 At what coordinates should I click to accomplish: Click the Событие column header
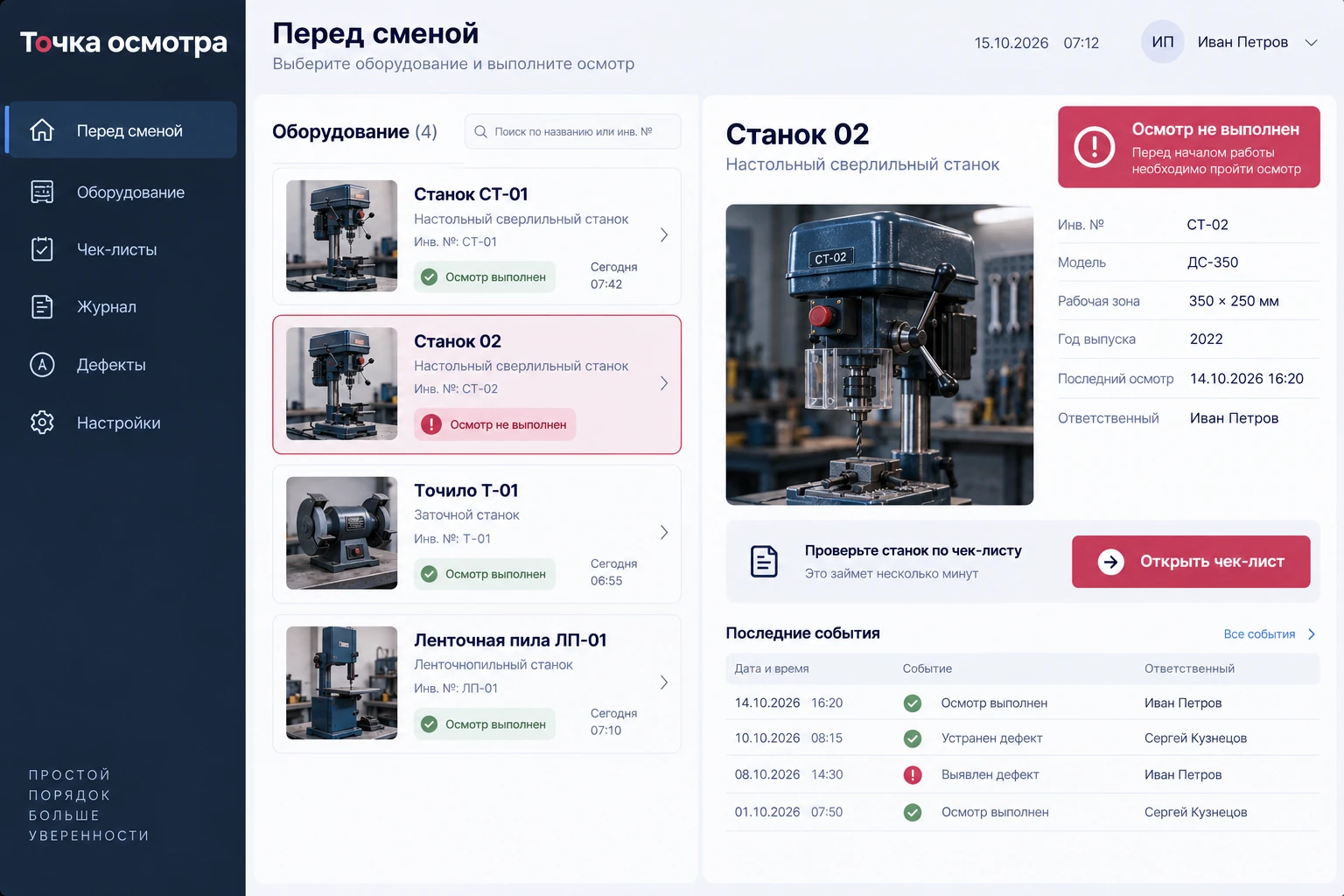[x=927, y=668]
